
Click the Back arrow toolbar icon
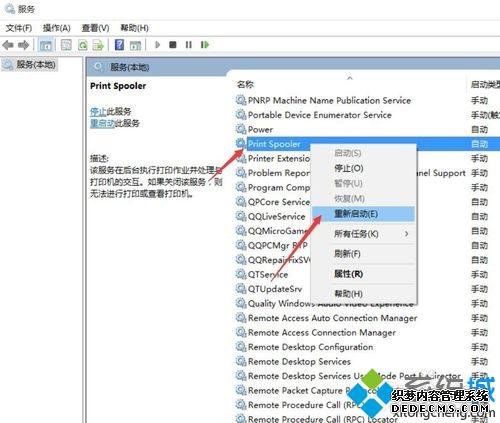click(8, 45)
